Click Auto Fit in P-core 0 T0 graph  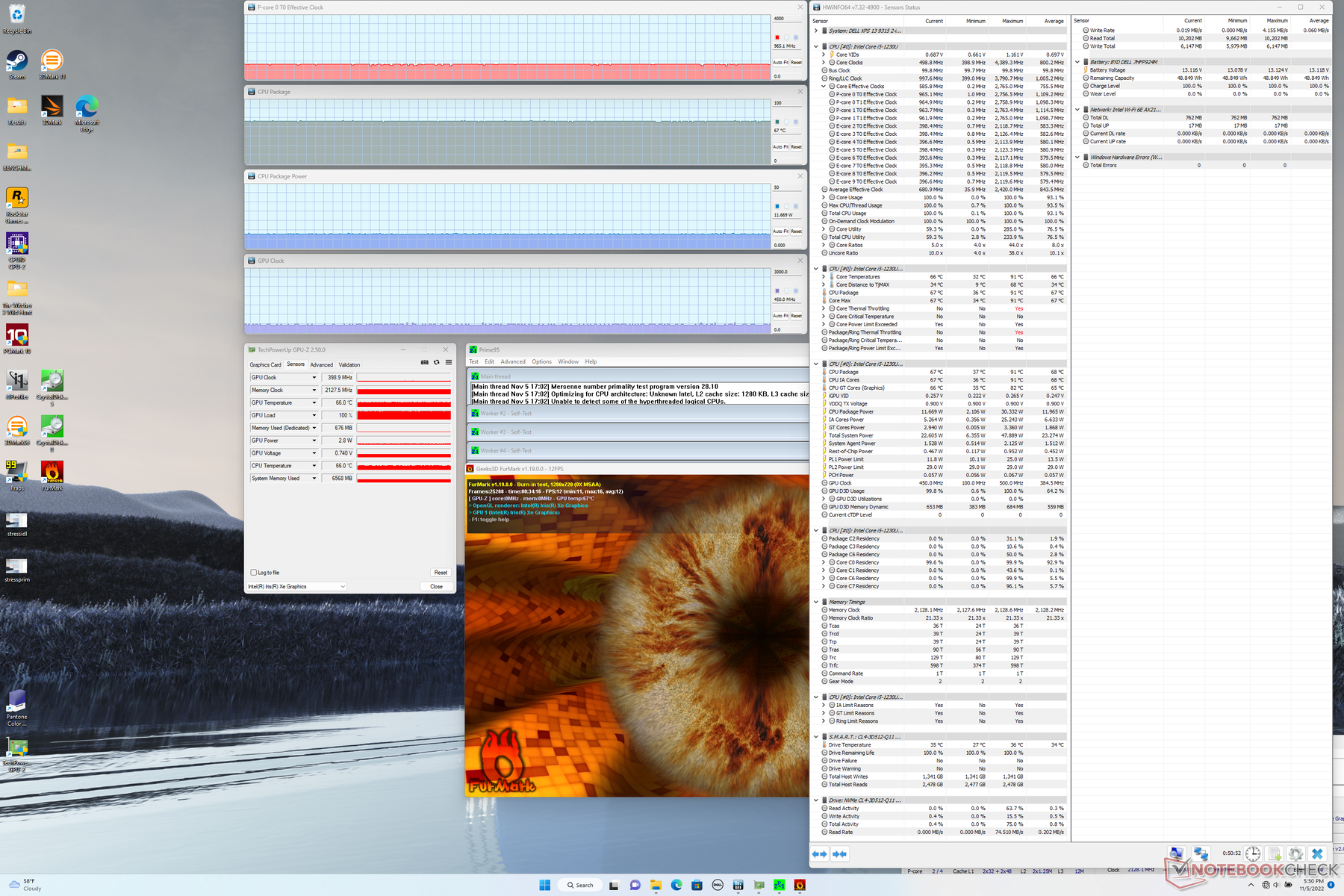[x=780, y=63]
